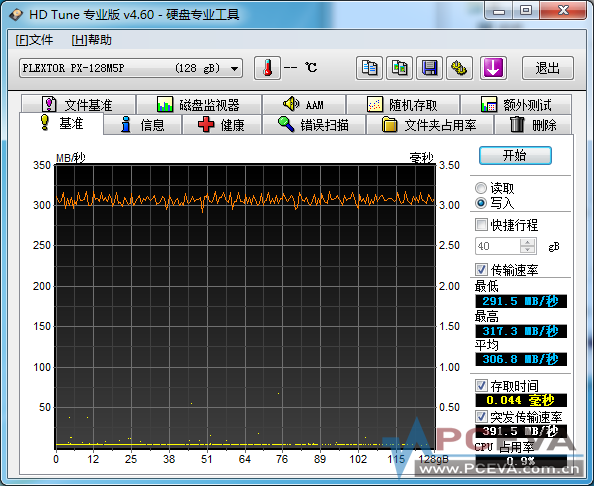
Task: Increase short stroke value with up arrow
Action: click(x=527, y=242)
